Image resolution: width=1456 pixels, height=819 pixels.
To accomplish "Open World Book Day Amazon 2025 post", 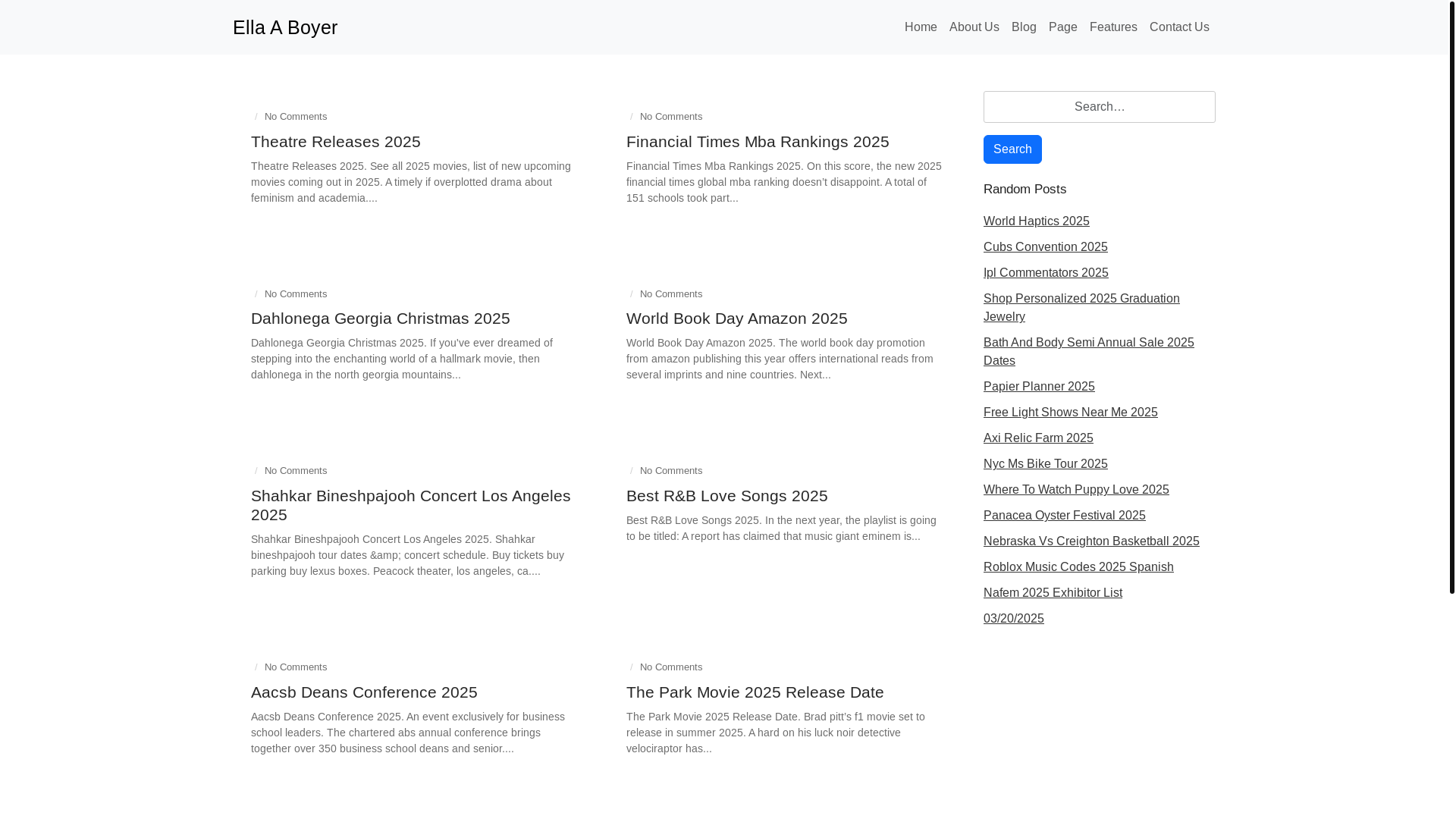I will 737,318.
